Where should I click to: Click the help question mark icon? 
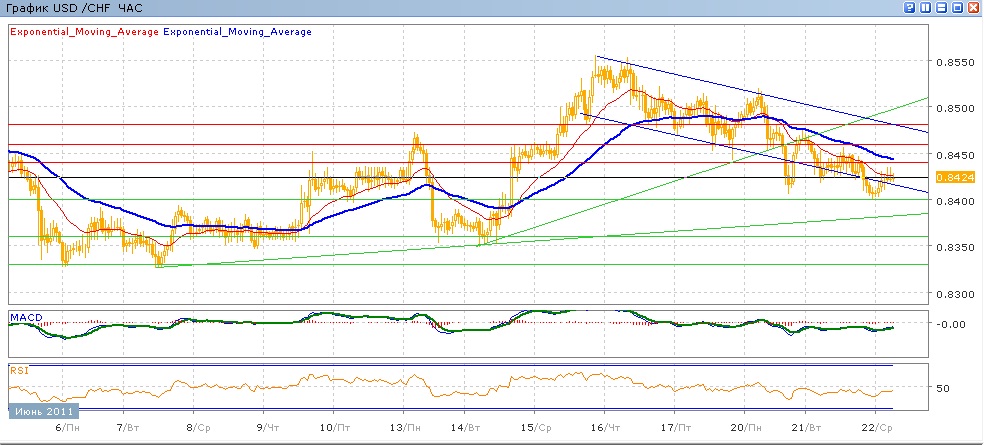click(x=910, y=7)
